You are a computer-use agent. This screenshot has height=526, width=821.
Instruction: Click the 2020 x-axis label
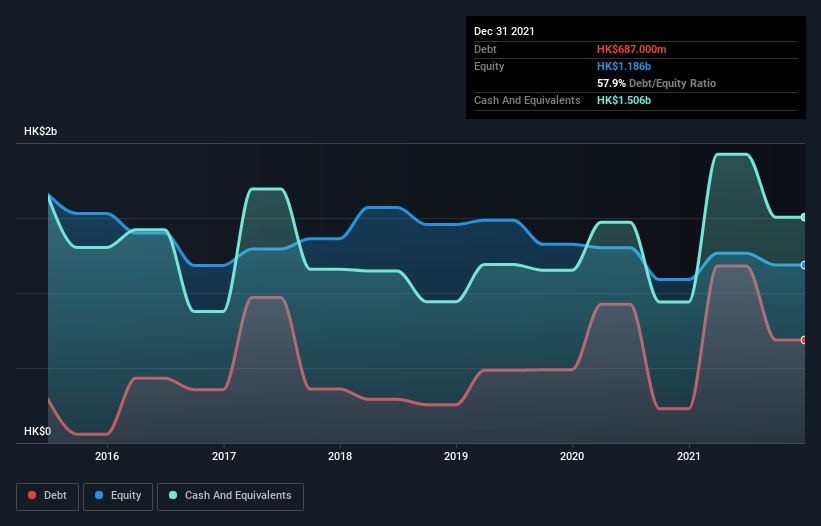coord(572,456)
